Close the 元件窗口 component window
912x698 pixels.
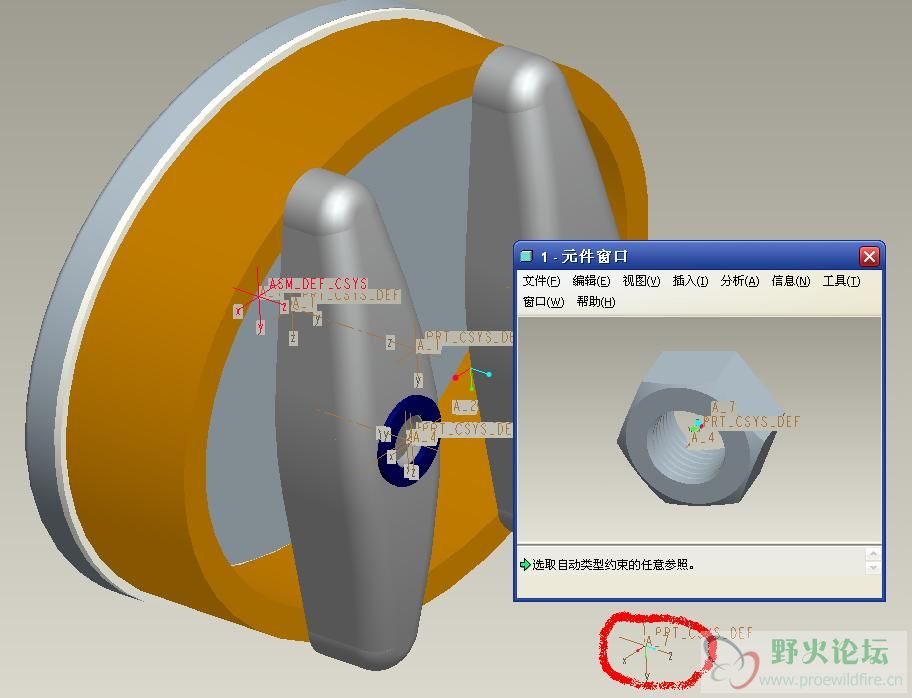coord(869,257)
